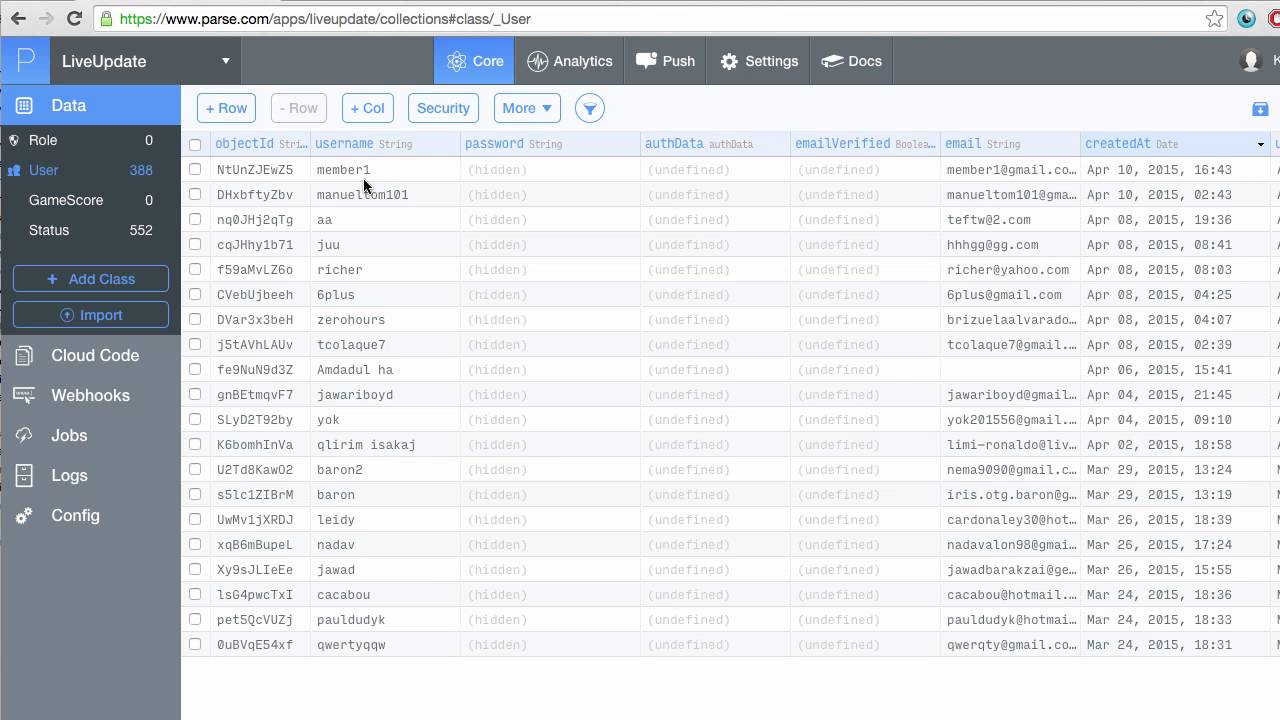This screenshot has width=1280, height=720.
Task: Open the Security button
Action: tap(443, 108)
